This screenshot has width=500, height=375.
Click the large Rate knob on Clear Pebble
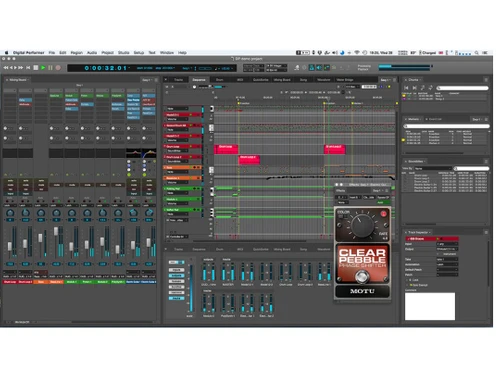pyautogui.click(x=362, y=225)
